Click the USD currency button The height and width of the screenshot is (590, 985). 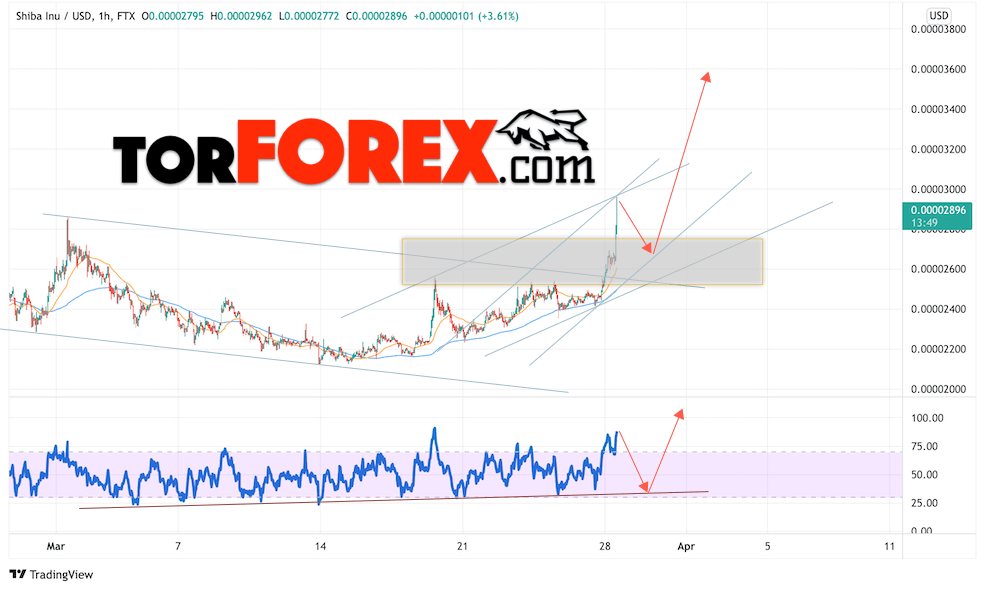pyautogui.click(x=939, y=15)
